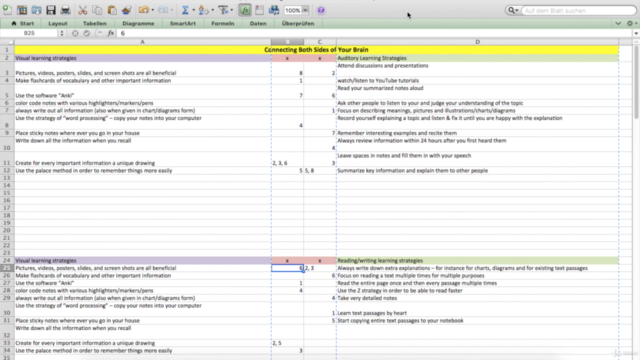Click the cell containing '2, 3, 6'
This screenshot has width=640, height=360.
[287, 159]
